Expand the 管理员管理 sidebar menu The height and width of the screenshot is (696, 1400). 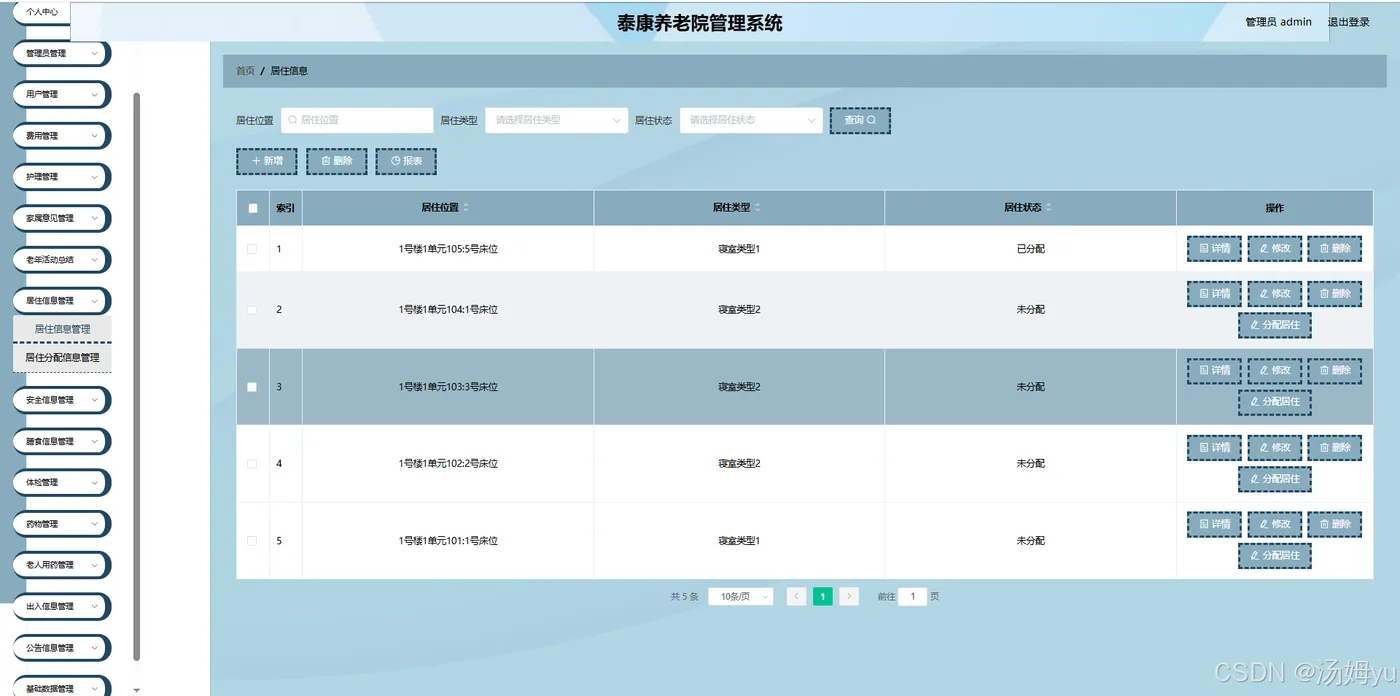click(x=61, y=53)
